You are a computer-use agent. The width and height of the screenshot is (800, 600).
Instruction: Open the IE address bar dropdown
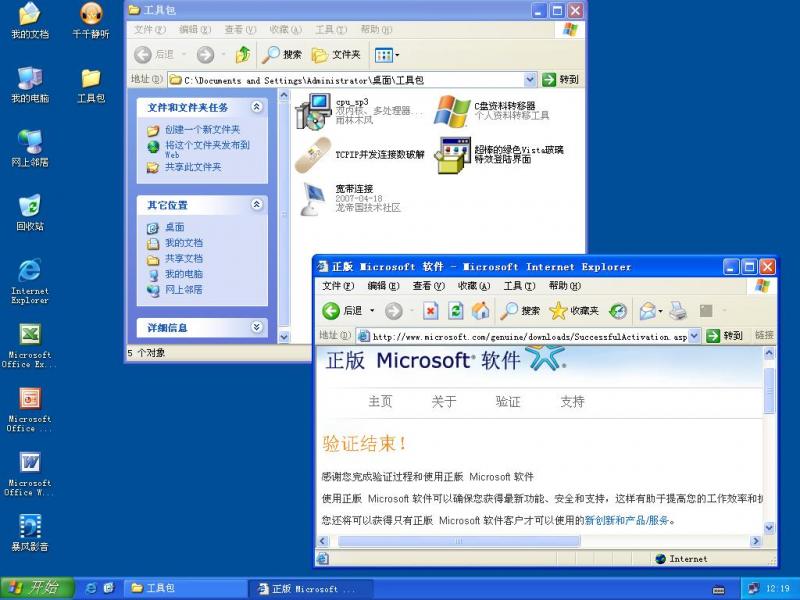coord(694,336)
